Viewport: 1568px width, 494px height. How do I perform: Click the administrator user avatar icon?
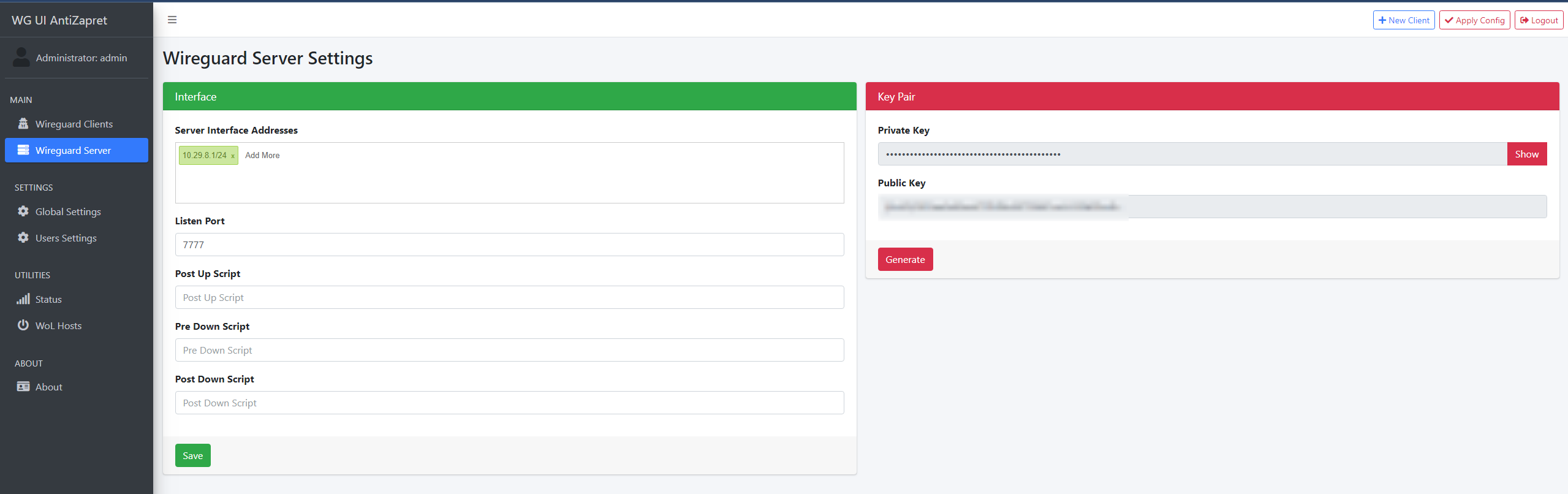pyautogui.click(x=21, y=58)
